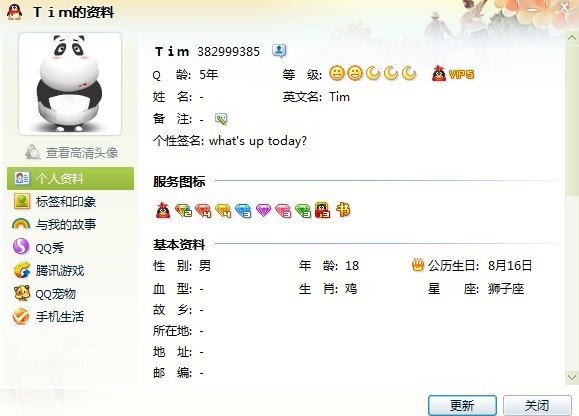Click the friend card icon beside QQ number
579x416 pixels.
click(x=279, y=51)
